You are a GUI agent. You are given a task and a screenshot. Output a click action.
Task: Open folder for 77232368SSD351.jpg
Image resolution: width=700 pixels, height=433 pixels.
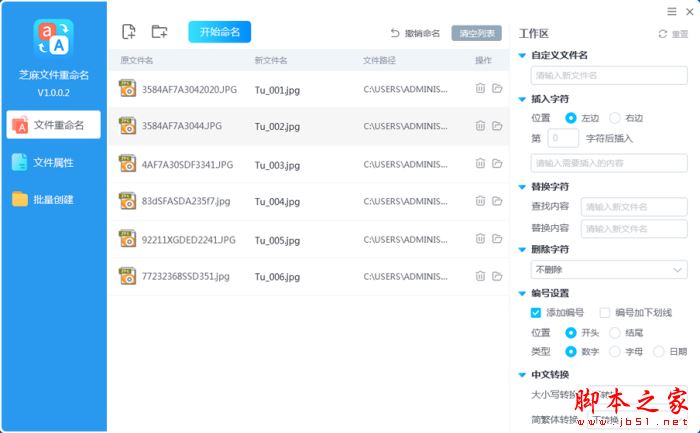coord(497,275)
